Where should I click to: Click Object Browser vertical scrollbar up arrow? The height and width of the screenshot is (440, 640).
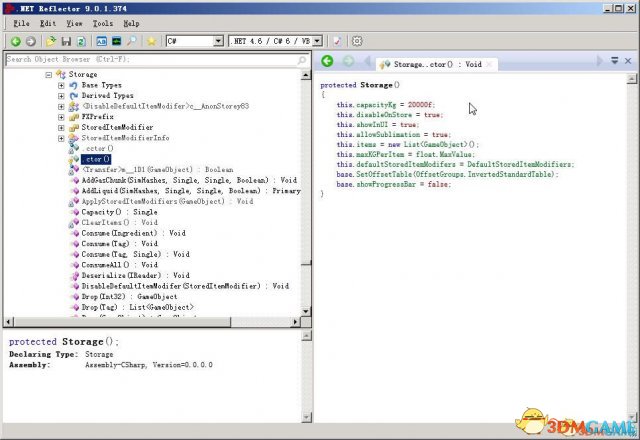click(306, 75)
